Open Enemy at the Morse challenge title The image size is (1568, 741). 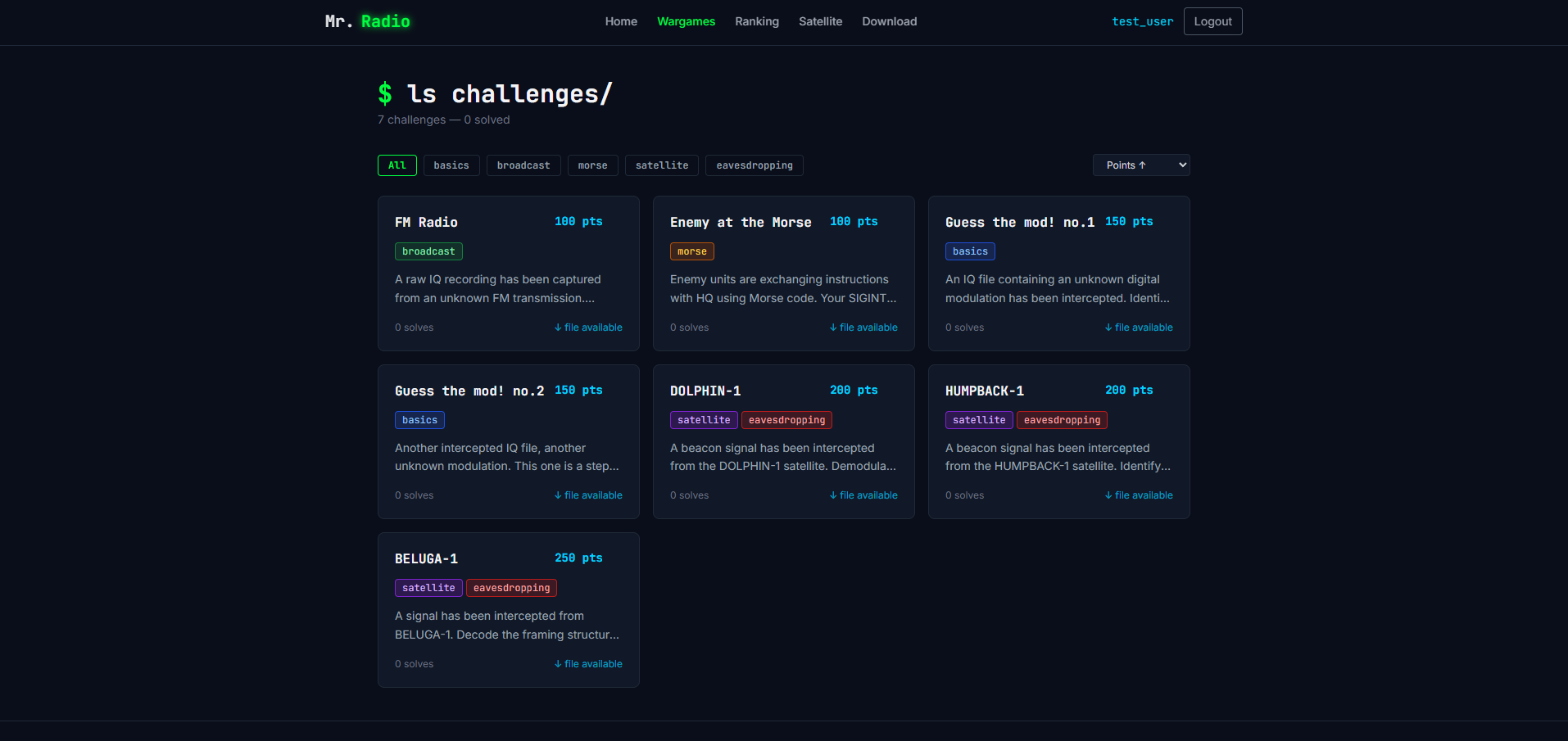(x=741, y=222)
